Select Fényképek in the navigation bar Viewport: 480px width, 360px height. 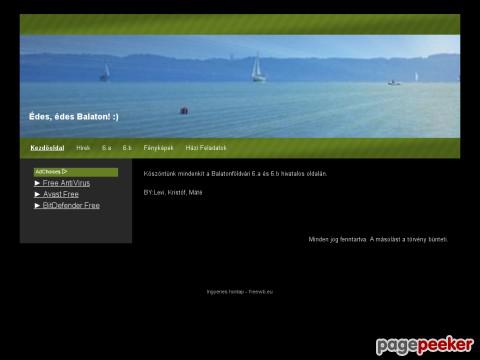158,148
